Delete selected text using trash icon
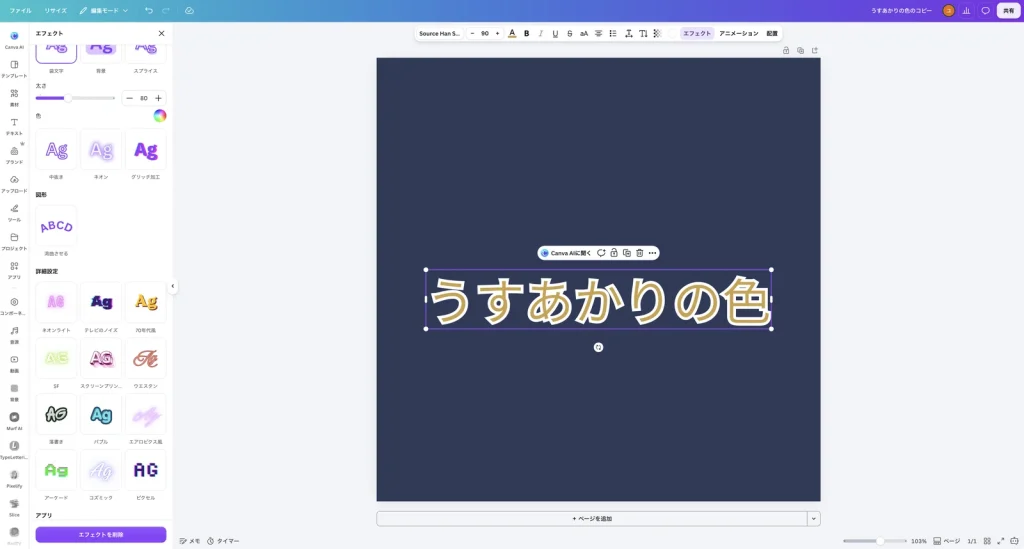Viewport: 1024px width, 549px height. click(x=639, y=253)
